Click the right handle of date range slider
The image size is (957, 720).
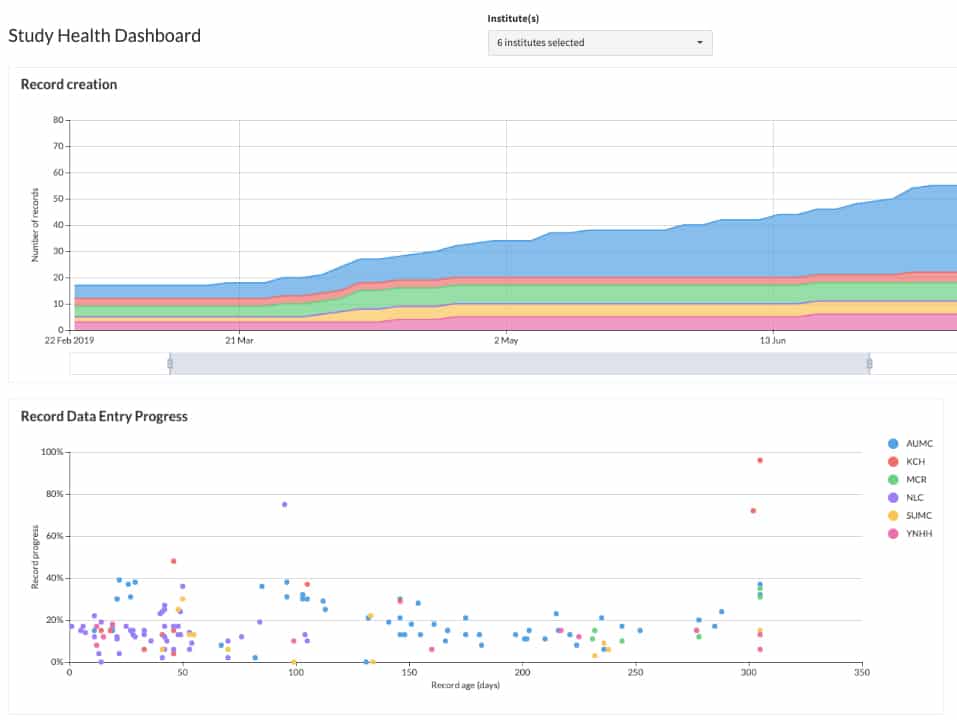[869, 364]
